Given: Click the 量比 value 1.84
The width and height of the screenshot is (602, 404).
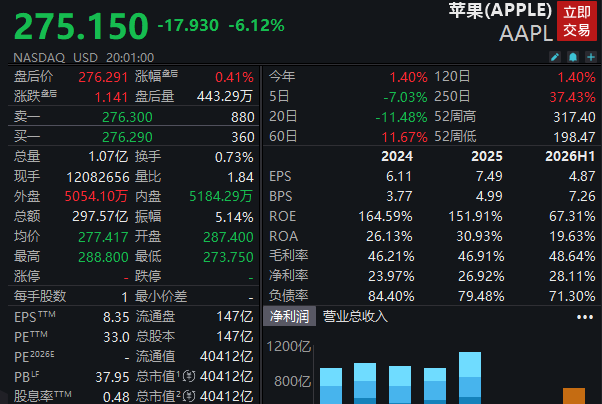Looking at the screenshot, I should [240, 177].
